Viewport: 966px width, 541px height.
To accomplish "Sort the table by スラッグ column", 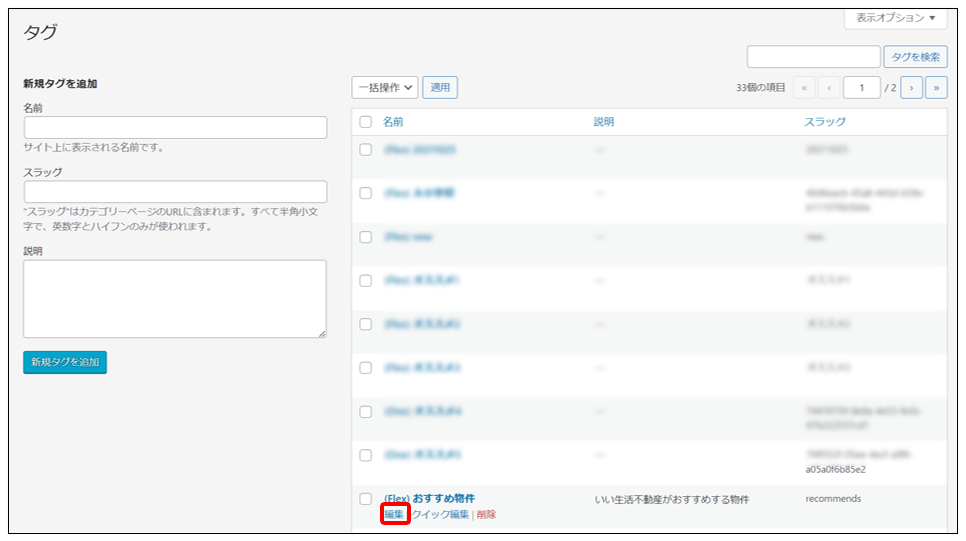I will tap(825, 122).
